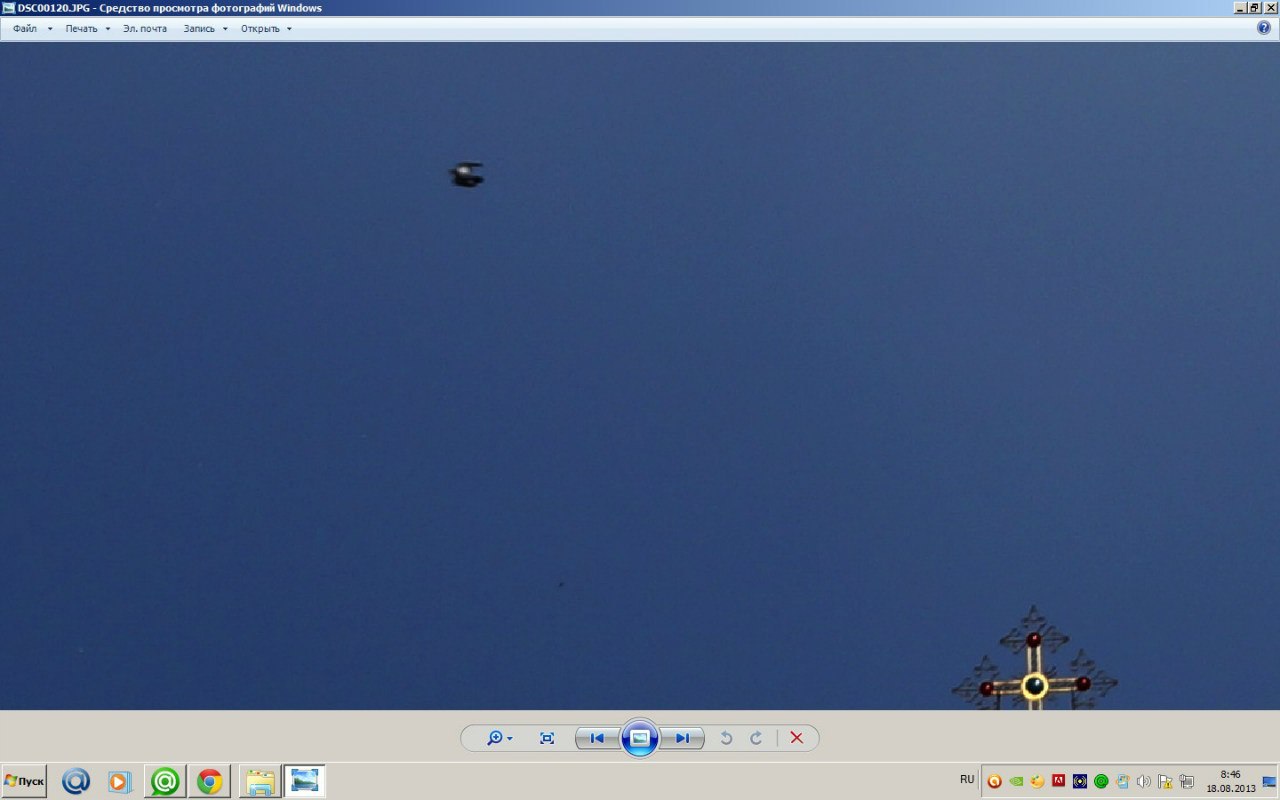Rotate the photo clockwise
The height and width of the screenshot is (800, 1280).
[756, 738]
